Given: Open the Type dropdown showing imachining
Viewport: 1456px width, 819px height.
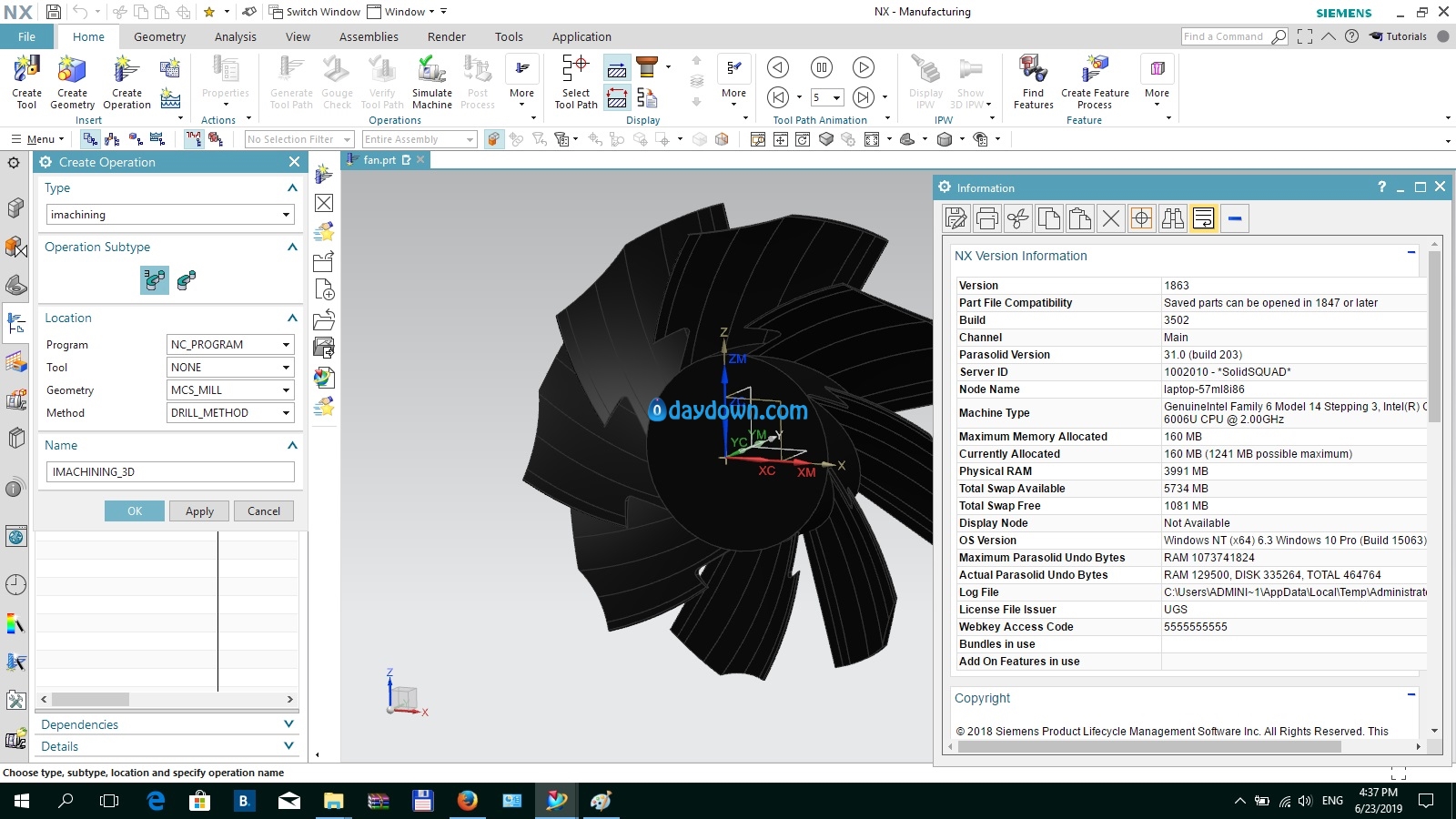Looking at the screenshot, I should tap(170, 215).
